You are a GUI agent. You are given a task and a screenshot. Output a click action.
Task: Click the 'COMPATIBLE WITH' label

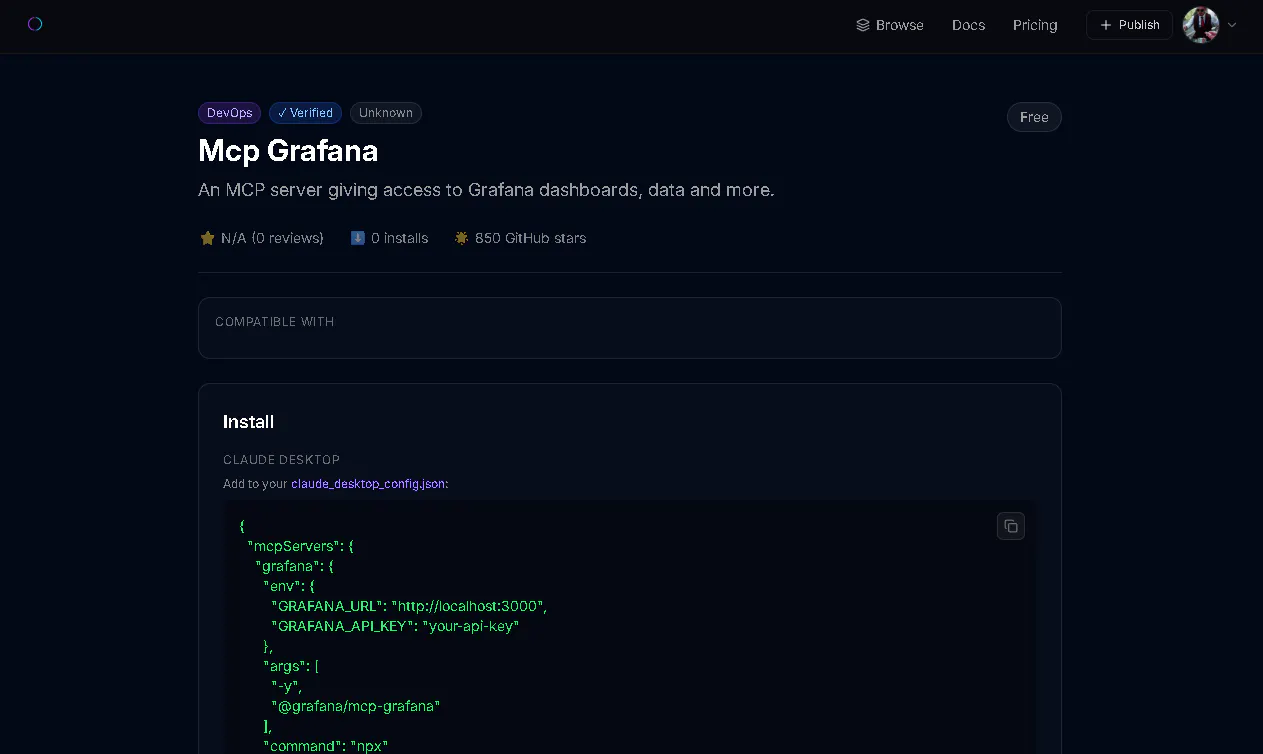pyautogui.click(x=275, y=322)
